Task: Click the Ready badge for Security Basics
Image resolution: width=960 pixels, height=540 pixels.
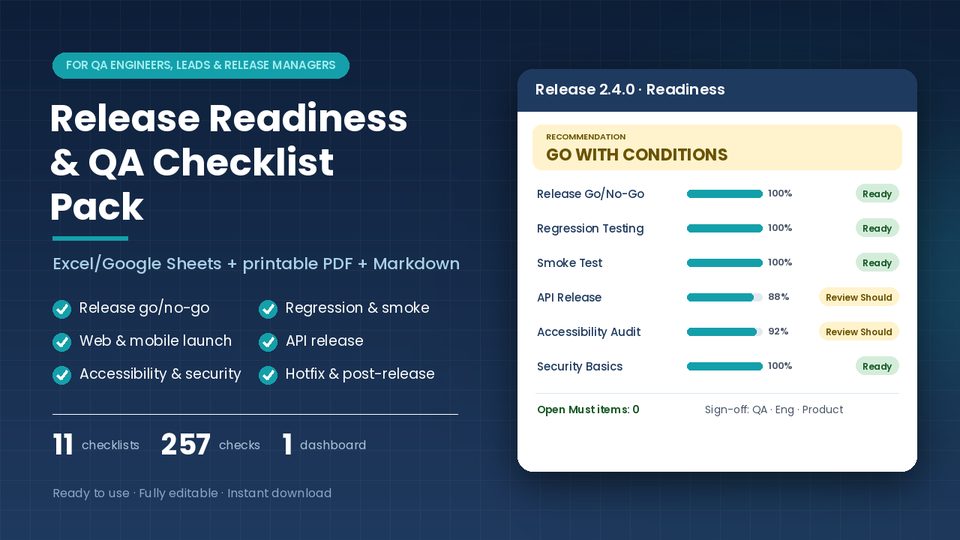Action: tap(877, 366)
